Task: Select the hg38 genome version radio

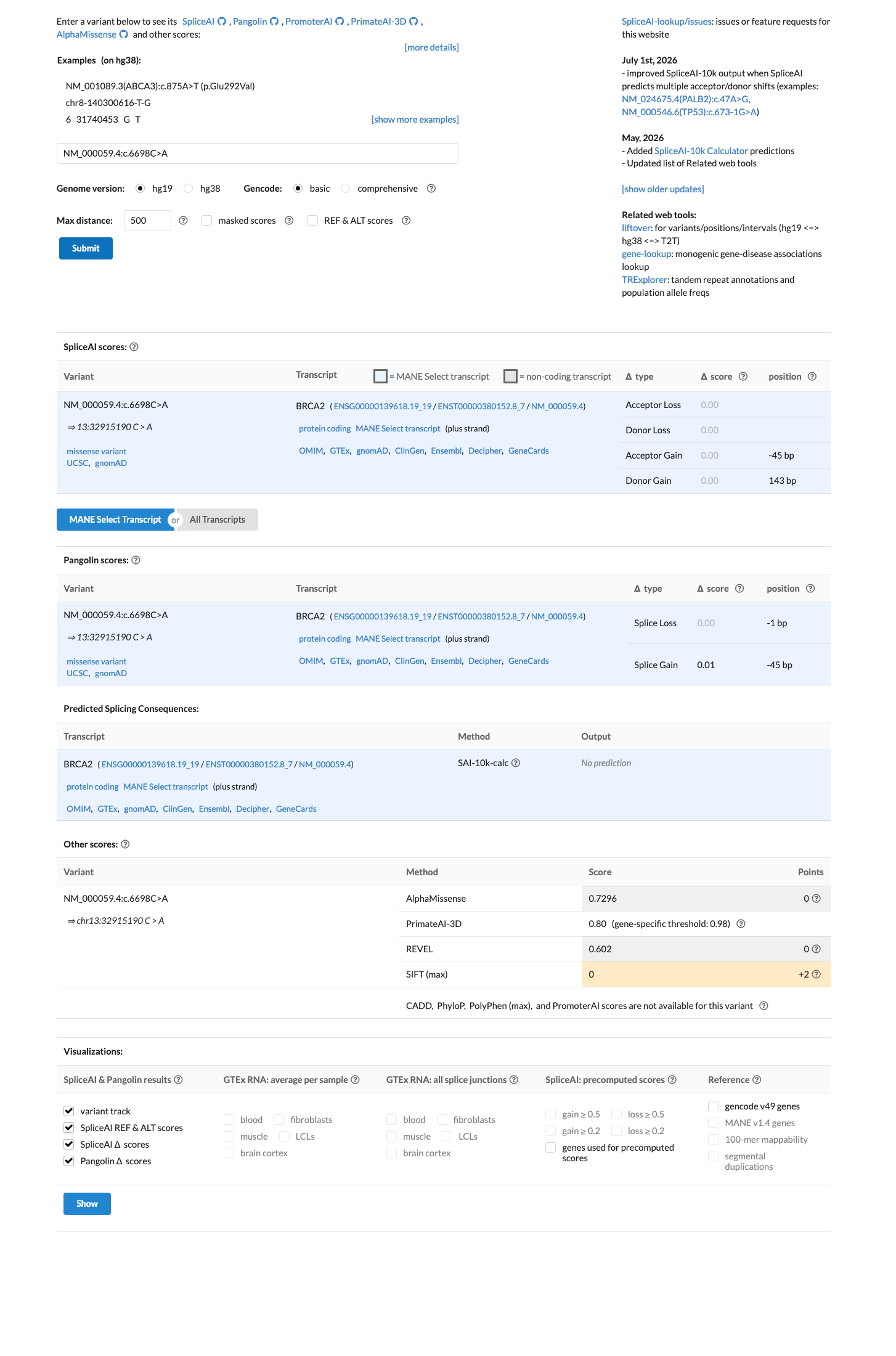Action: click(x=189, y=189)
